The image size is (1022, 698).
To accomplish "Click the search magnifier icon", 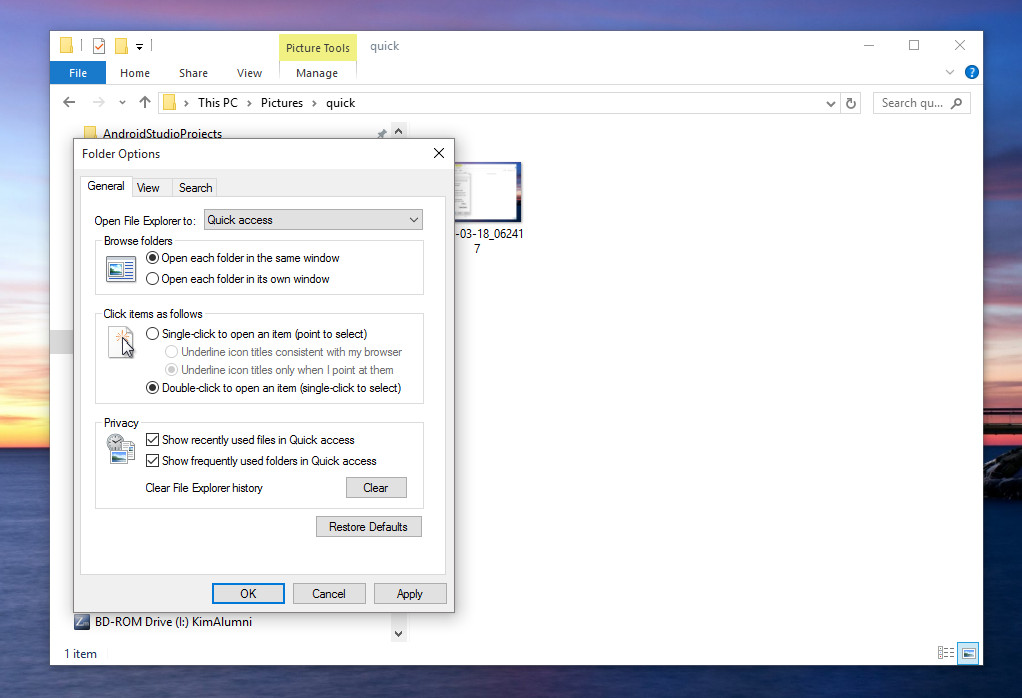I will point(956,103).
